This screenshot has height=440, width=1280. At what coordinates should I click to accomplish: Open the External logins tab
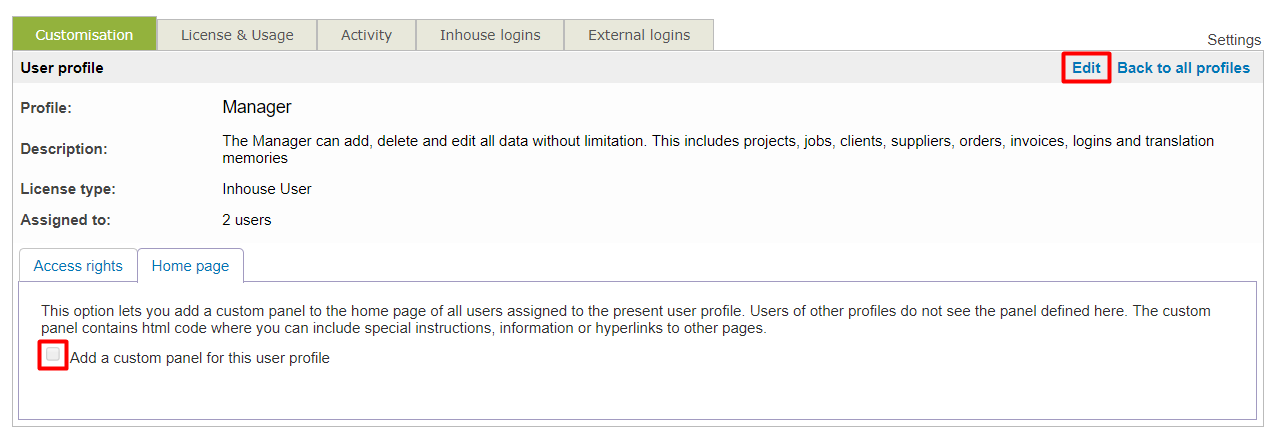(x=639, y=35)
